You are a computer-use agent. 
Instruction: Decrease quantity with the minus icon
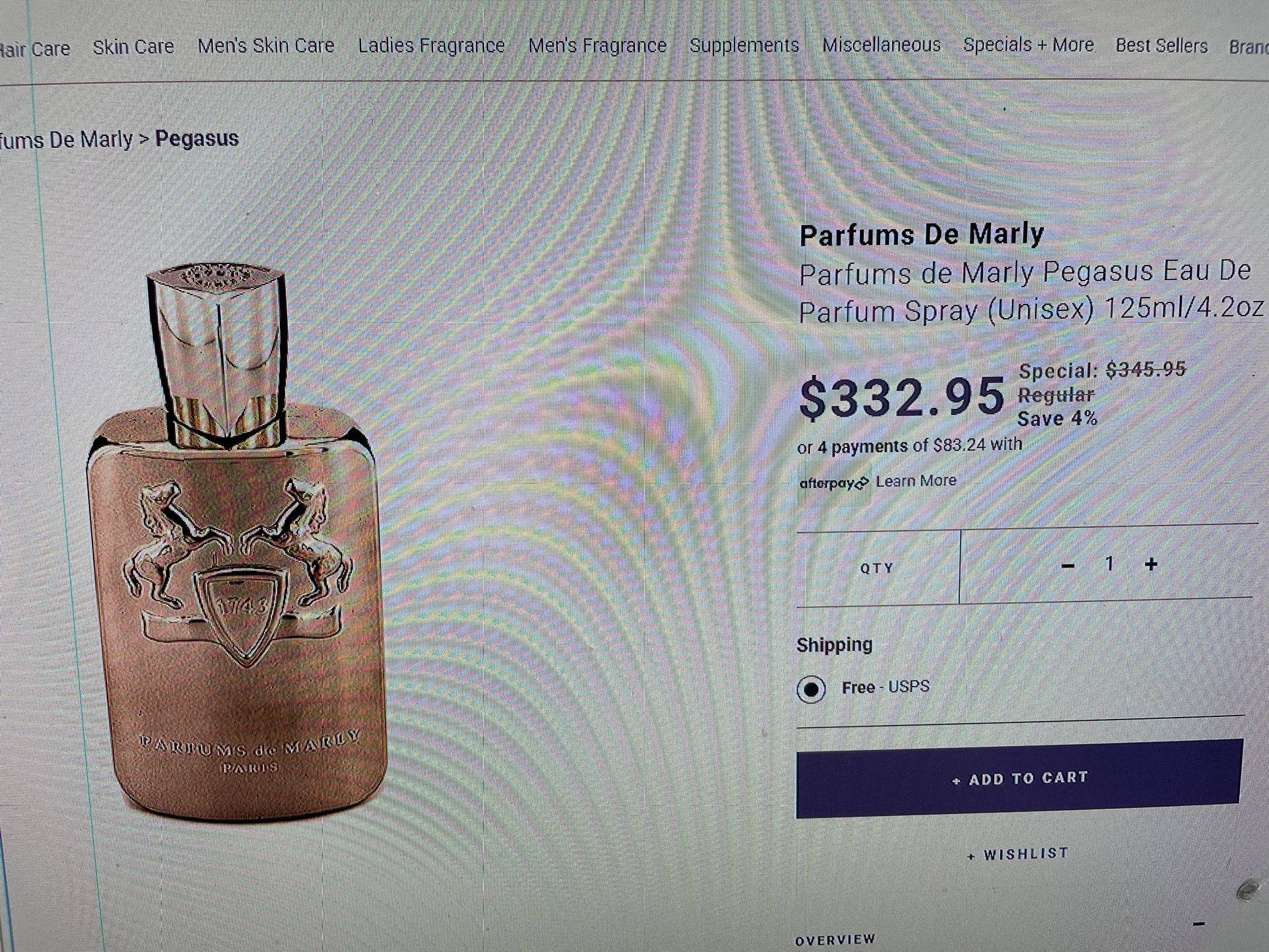pyautogui.click(x=1068, y=566)
